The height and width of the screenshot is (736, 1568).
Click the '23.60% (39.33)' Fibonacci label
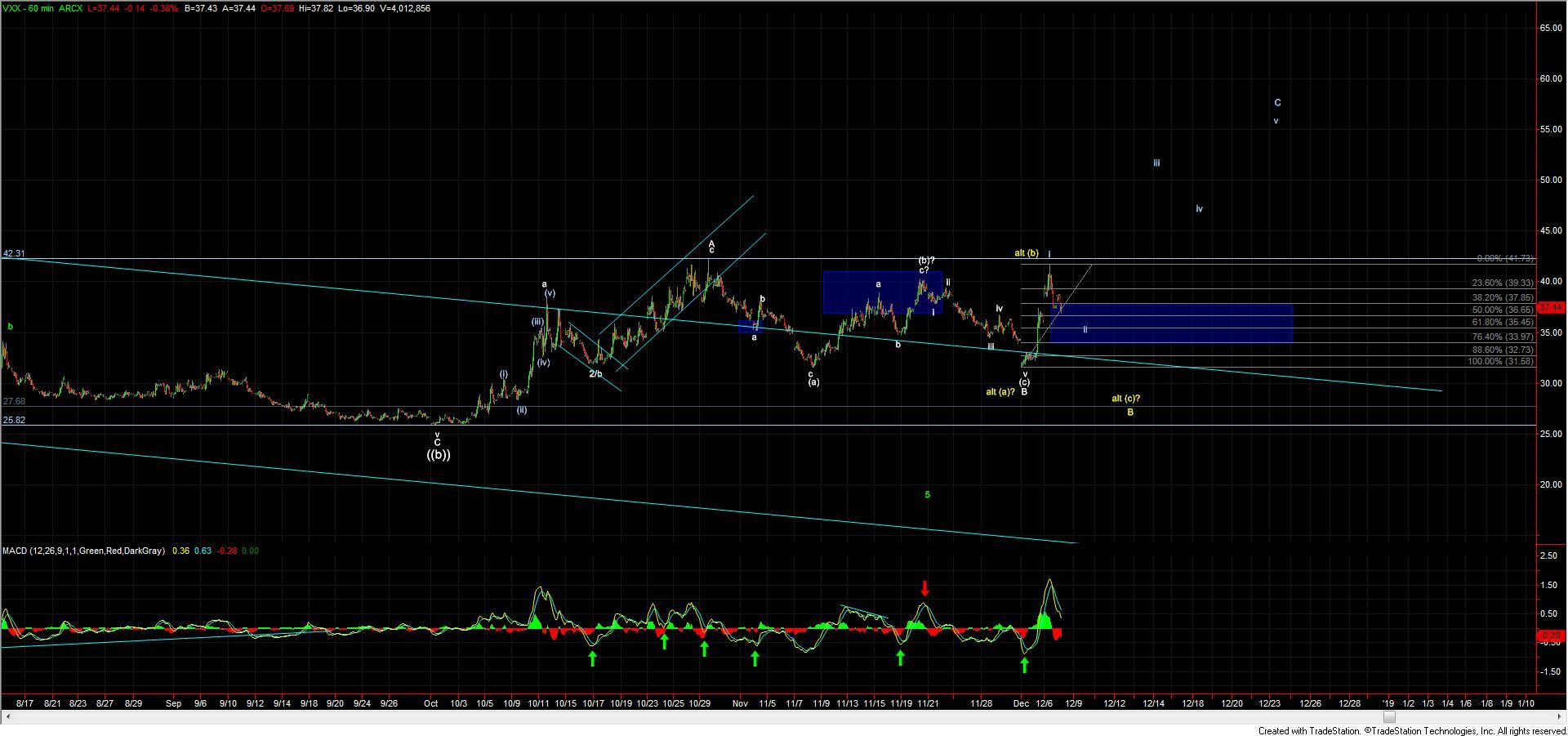tap(1503, 283)
